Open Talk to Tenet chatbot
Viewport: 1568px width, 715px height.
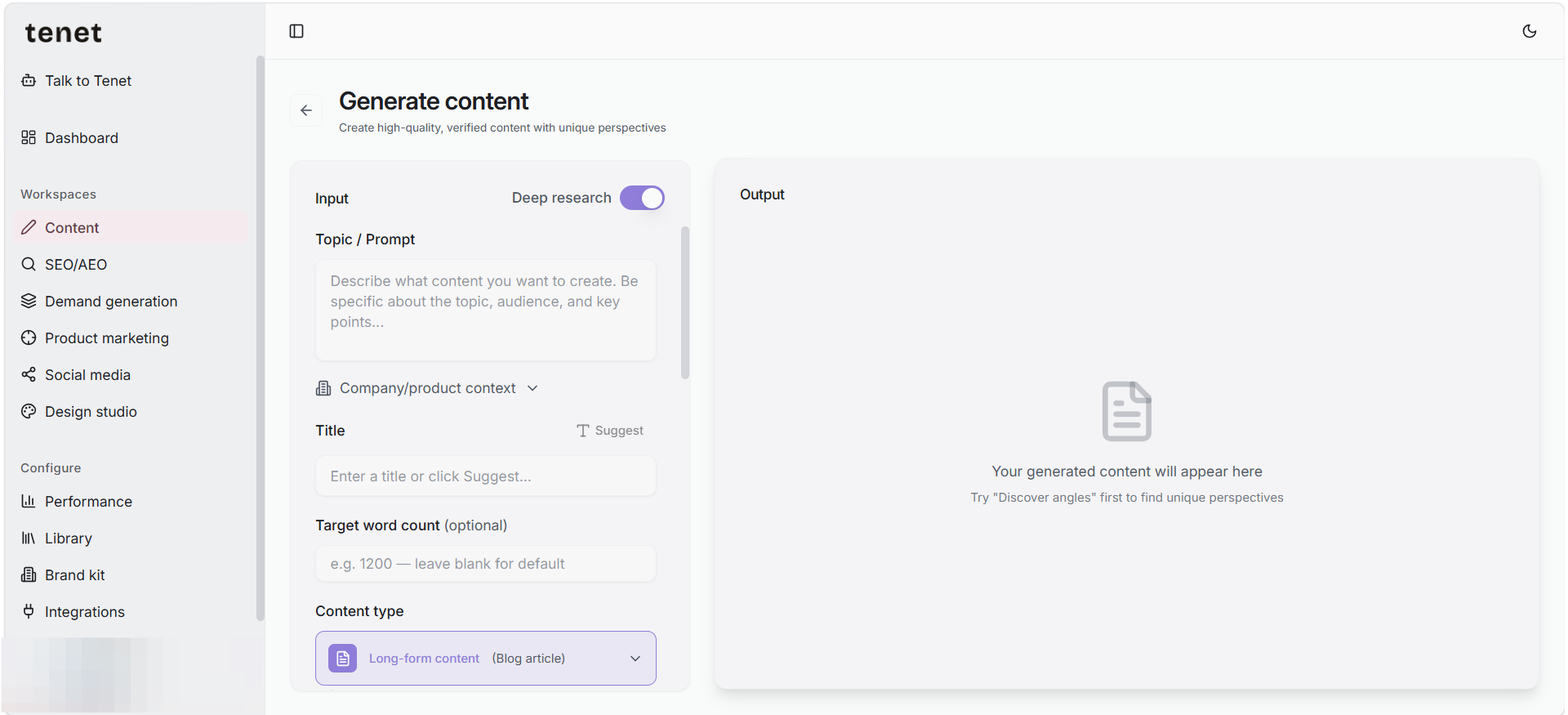[x=87, y=81]
